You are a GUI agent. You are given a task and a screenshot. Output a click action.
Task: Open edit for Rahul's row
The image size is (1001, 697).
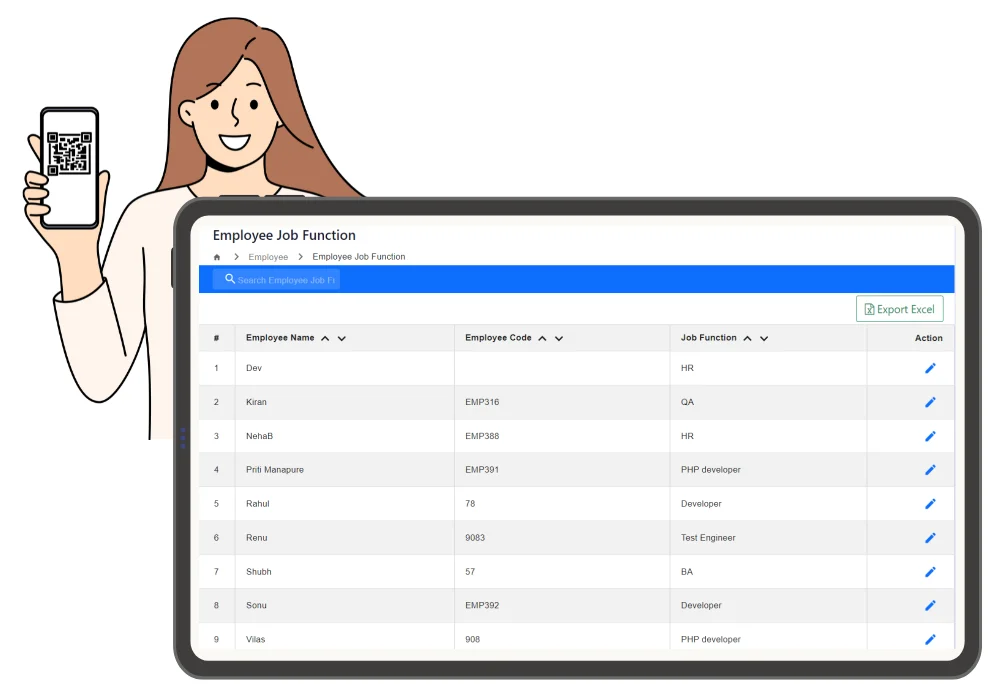tap(930, 504)
